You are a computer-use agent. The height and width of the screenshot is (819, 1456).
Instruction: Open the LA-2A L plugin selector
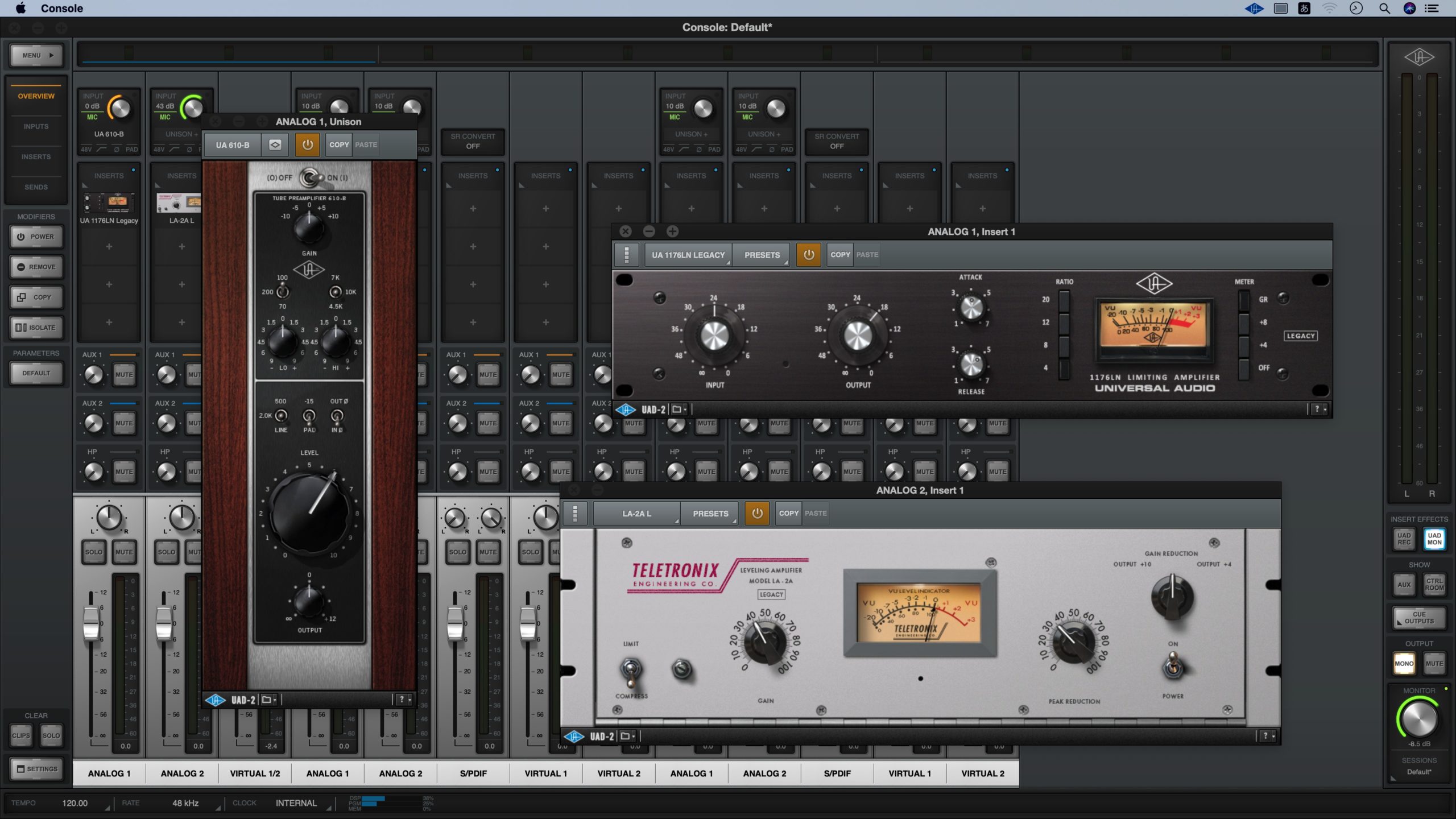coord(636,513)
